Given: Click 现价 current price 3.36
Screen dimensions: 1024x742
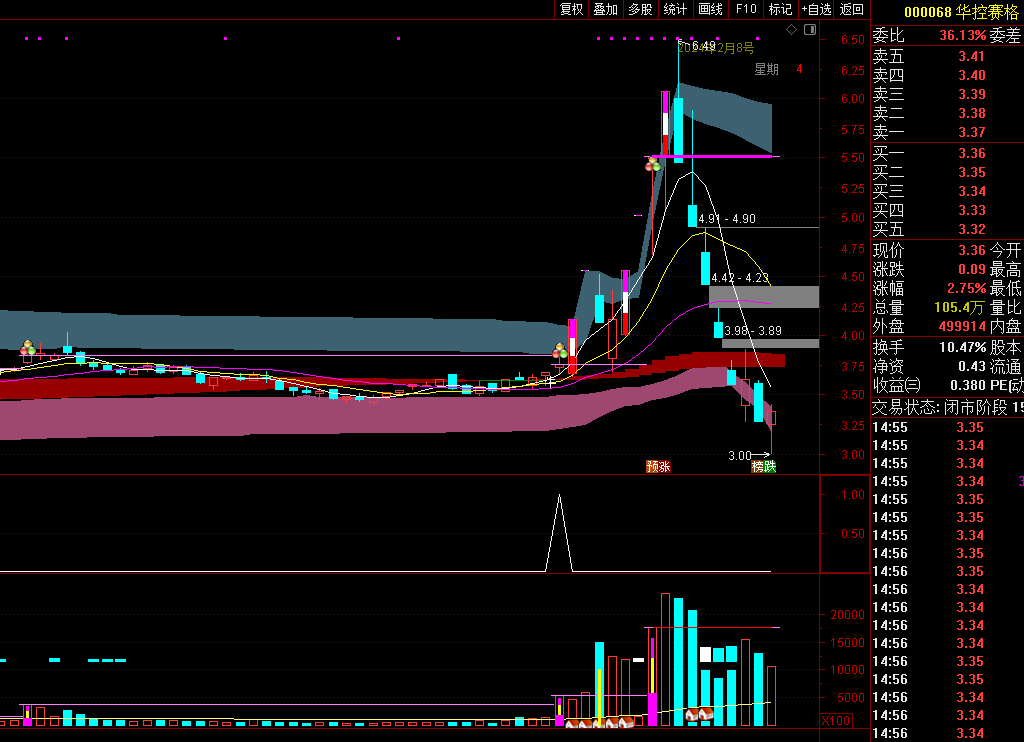Looking at the screenshot, I should click(x=972, y=250).
